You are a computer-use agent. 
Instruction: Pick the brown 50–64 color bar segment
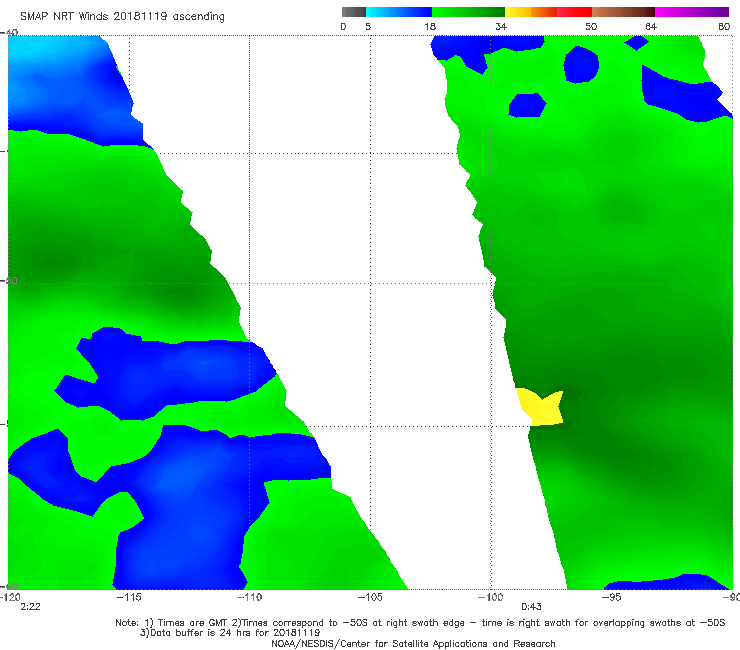[x=623, y=12]
